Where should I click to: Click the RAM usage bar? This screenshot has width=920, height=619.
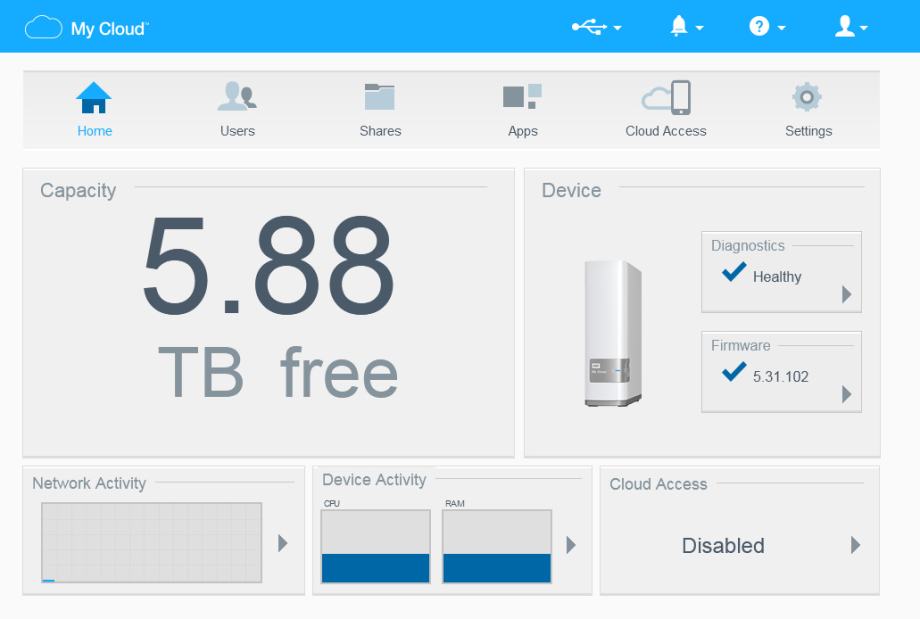[x=497, y=546]
